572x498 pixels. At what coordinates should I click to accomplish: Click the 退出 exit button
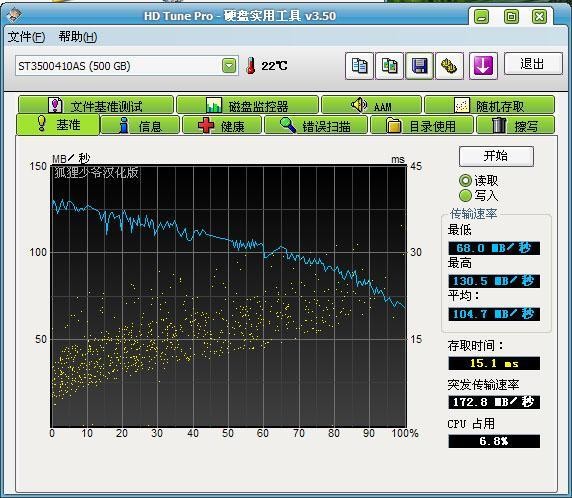tap(533, 64)
